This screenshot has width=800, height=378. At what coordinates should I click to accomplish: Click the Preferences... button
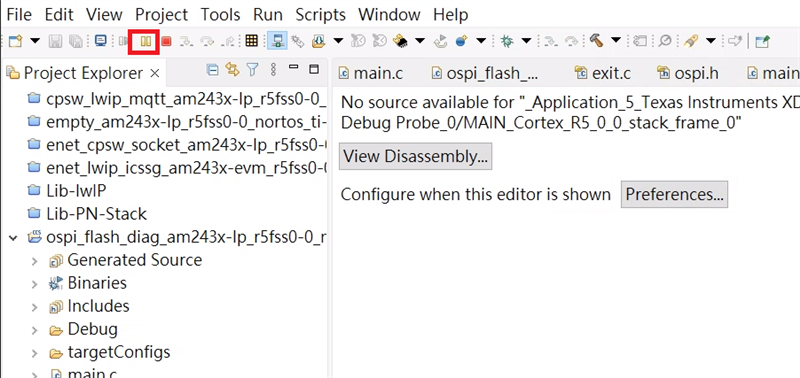(x=674, y=194)
